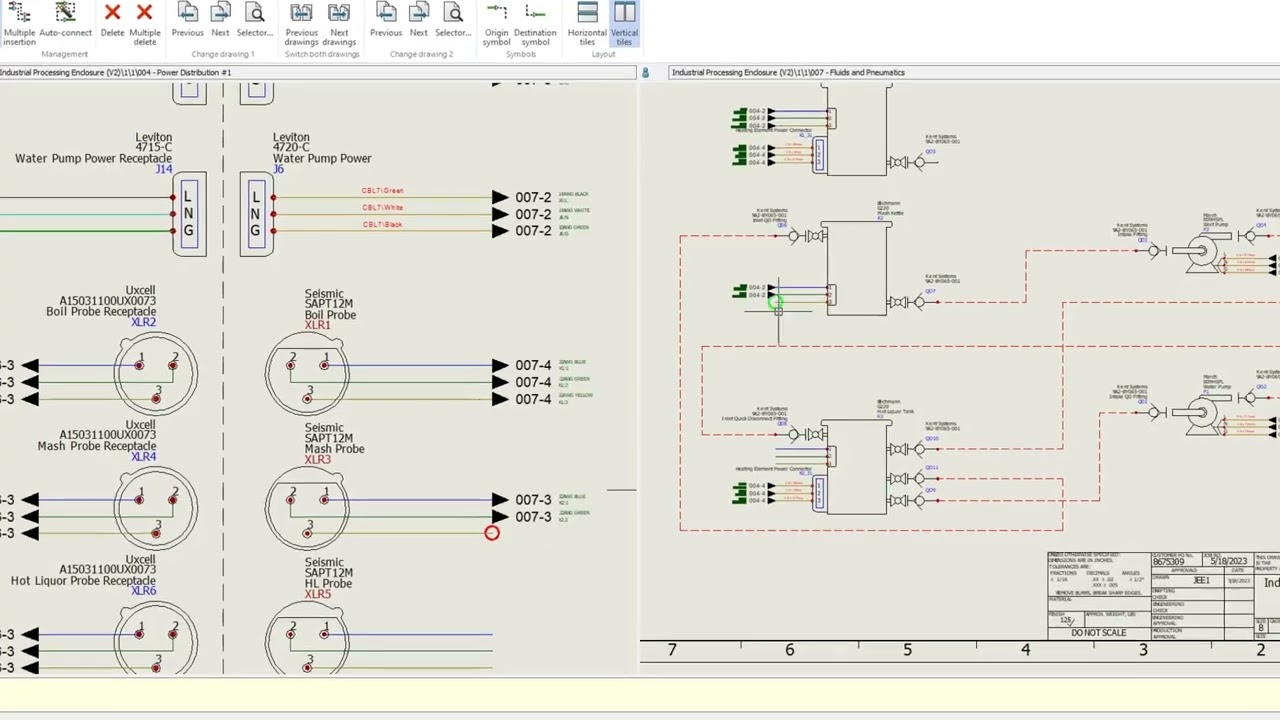Select the Multiple delete tool

(x=145, y=22)
